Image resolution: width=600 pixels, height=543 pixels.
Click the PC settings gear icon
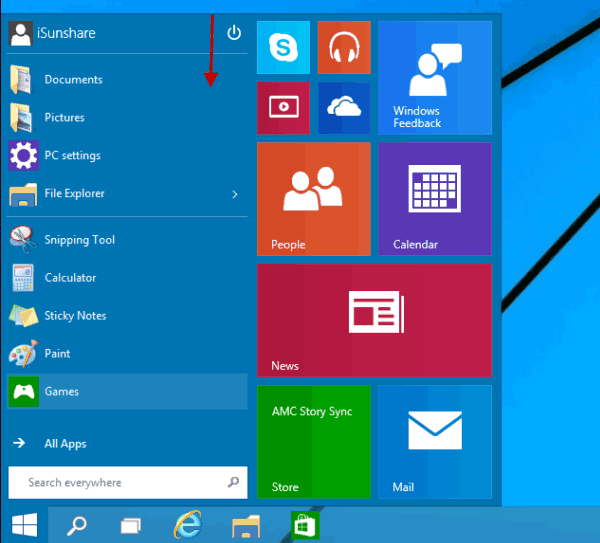(23, 155)
